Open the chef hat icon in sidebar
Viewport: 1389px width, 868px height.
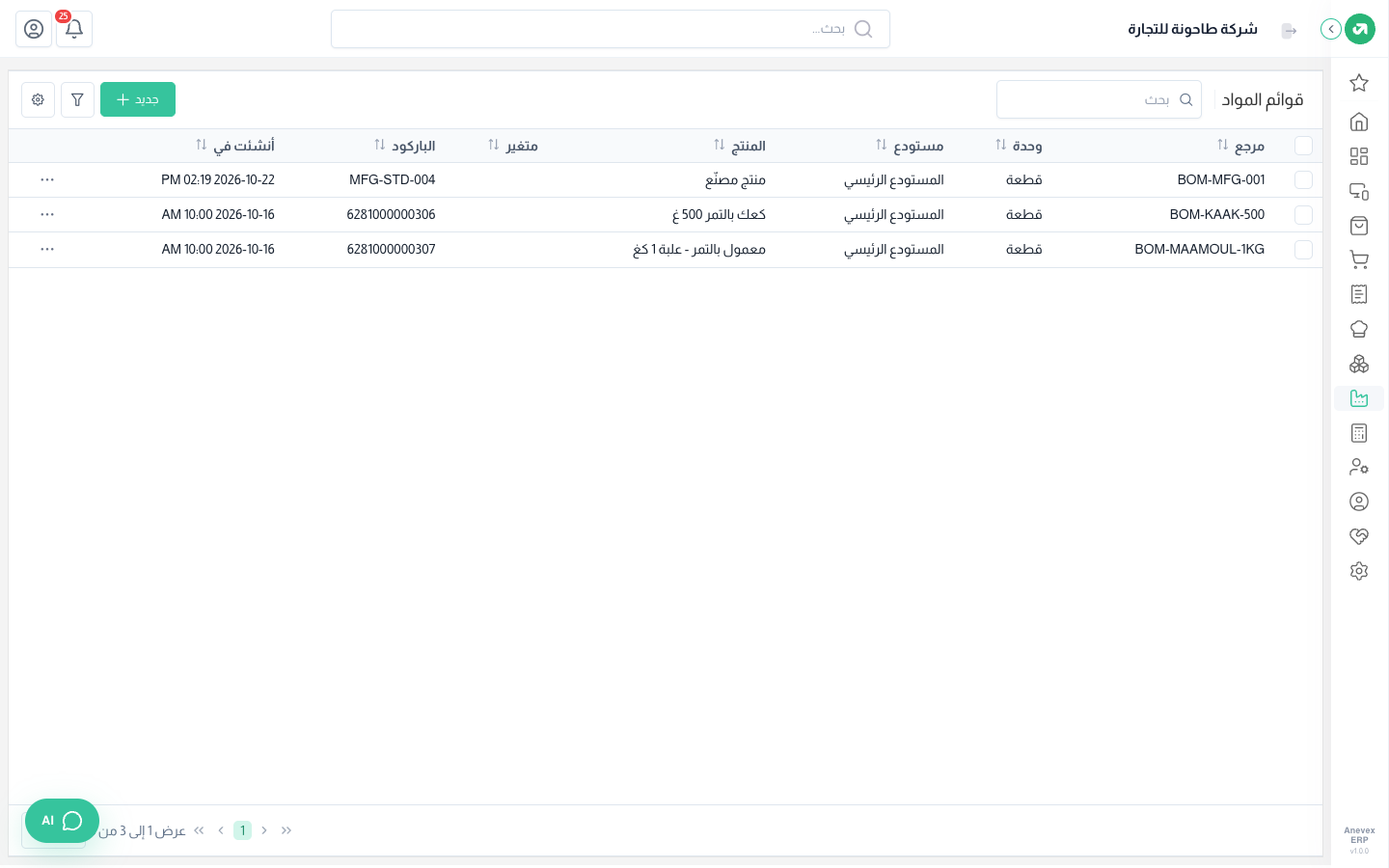(x=1359, y=329)
